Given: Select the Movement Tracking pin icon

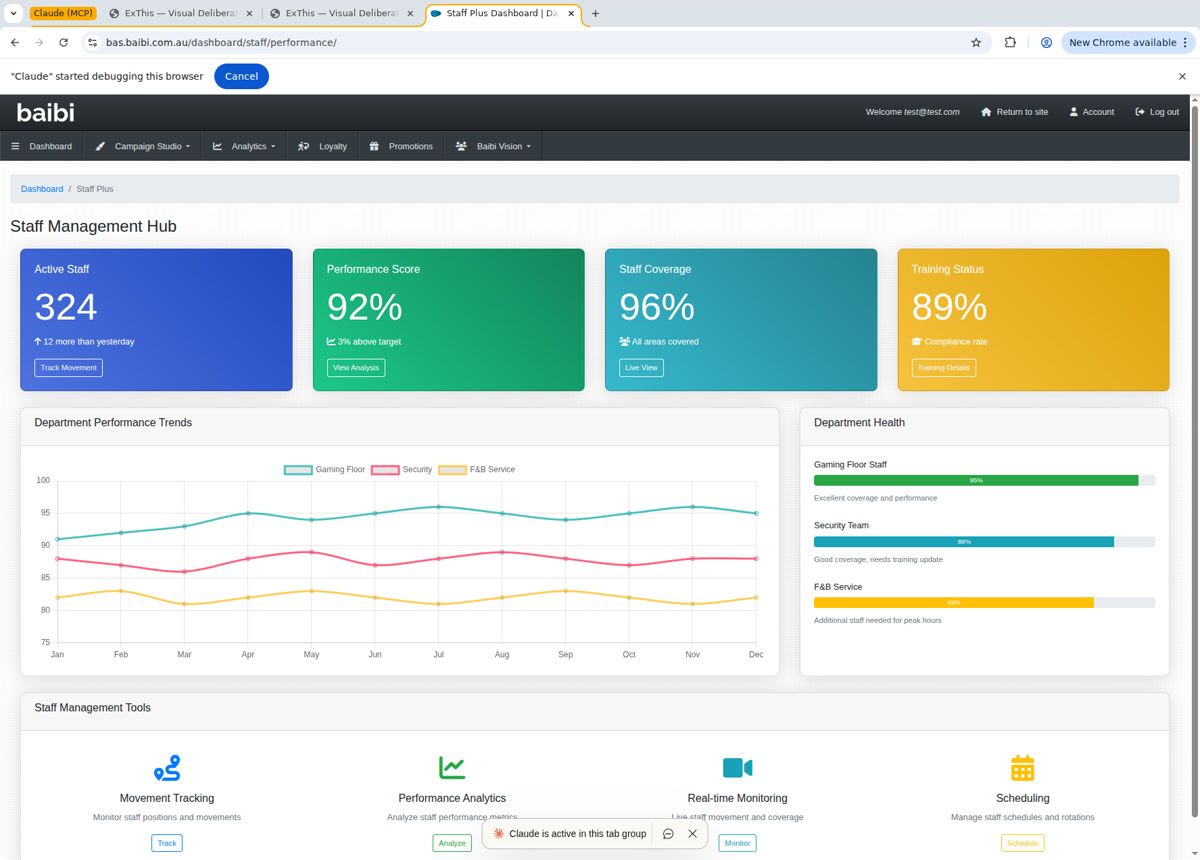Looking at the screenshot, I should click(x=166, y=768).
